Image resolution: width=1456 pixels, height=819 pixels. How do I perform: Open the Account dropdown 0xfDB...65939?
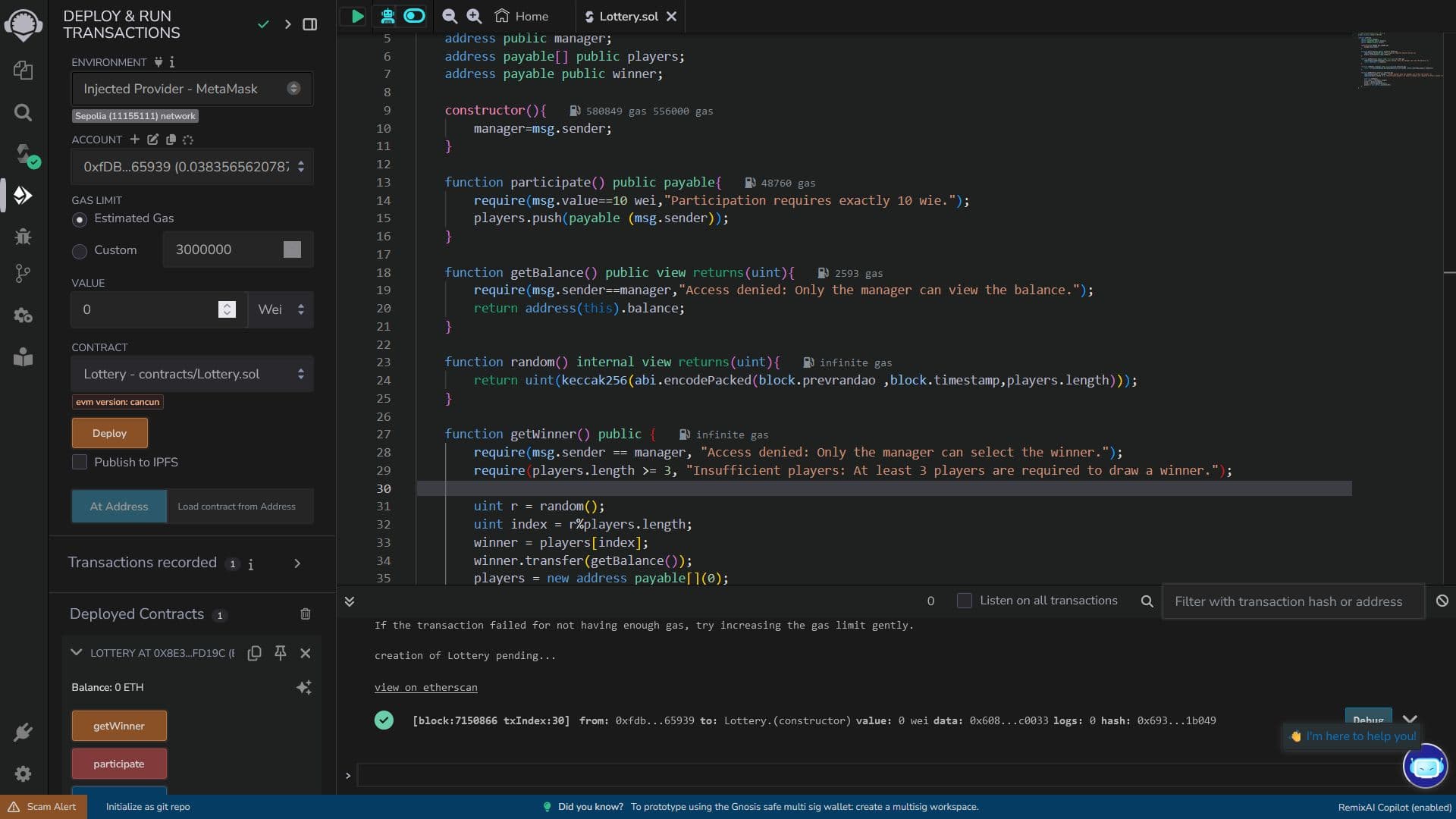pyautogui.click(x=192, y=167)
